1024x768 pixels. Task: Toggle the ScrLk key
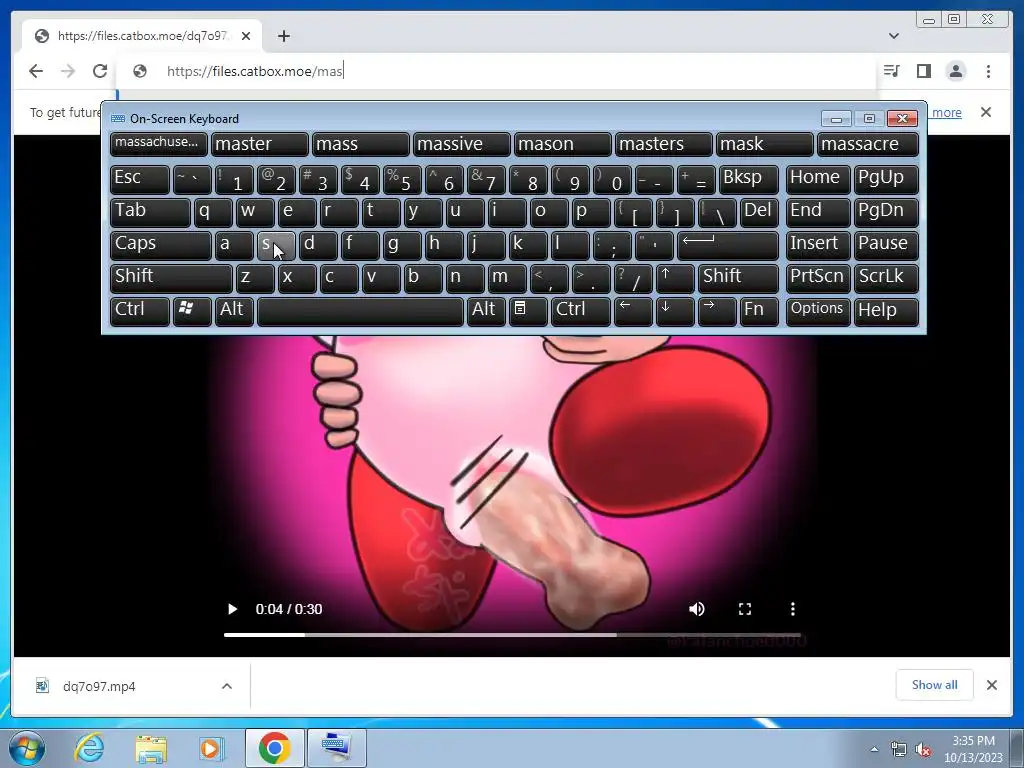click(x=886, y=278)
